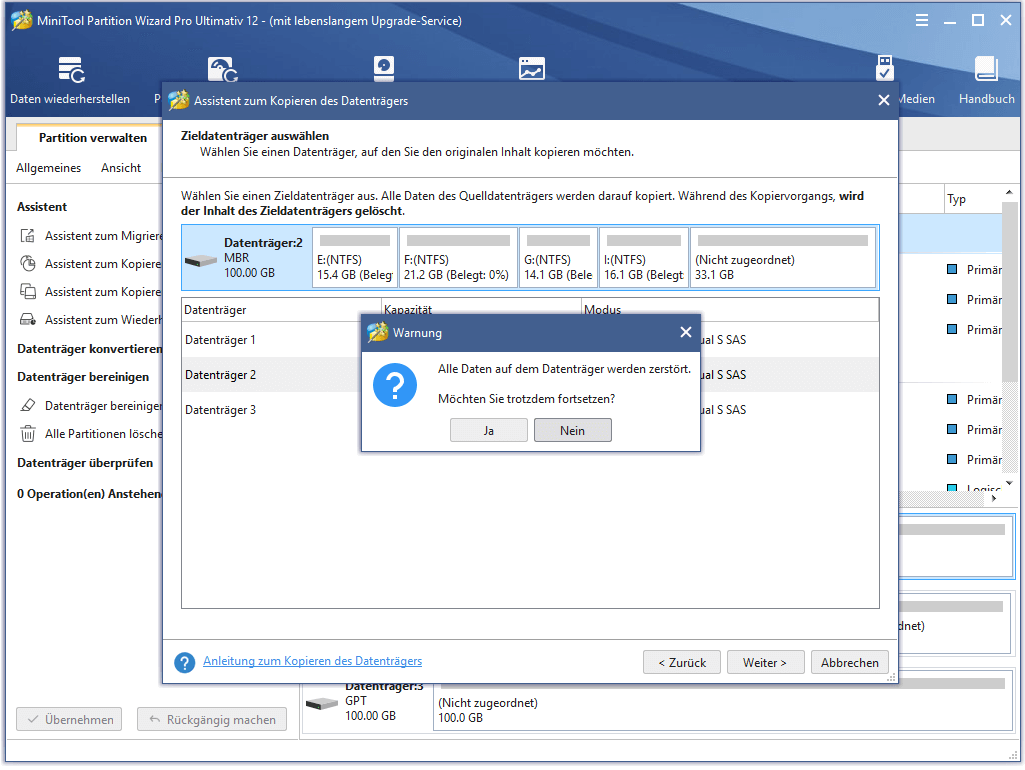Collapse the Assistent sidebar section
The width and height of the screenshot is (1025, 770).
[42, 207]
